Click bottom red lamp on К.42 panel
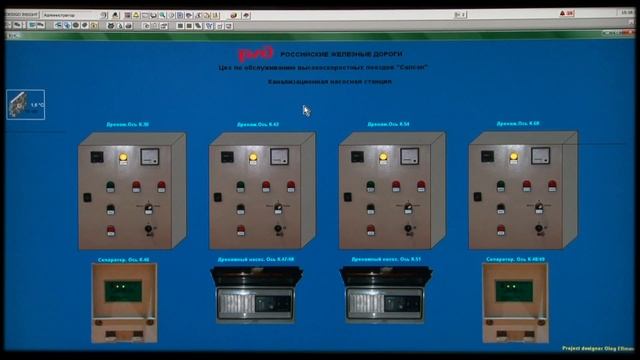The width and height of the screenshot is (640, 360). tap(241, 231)
